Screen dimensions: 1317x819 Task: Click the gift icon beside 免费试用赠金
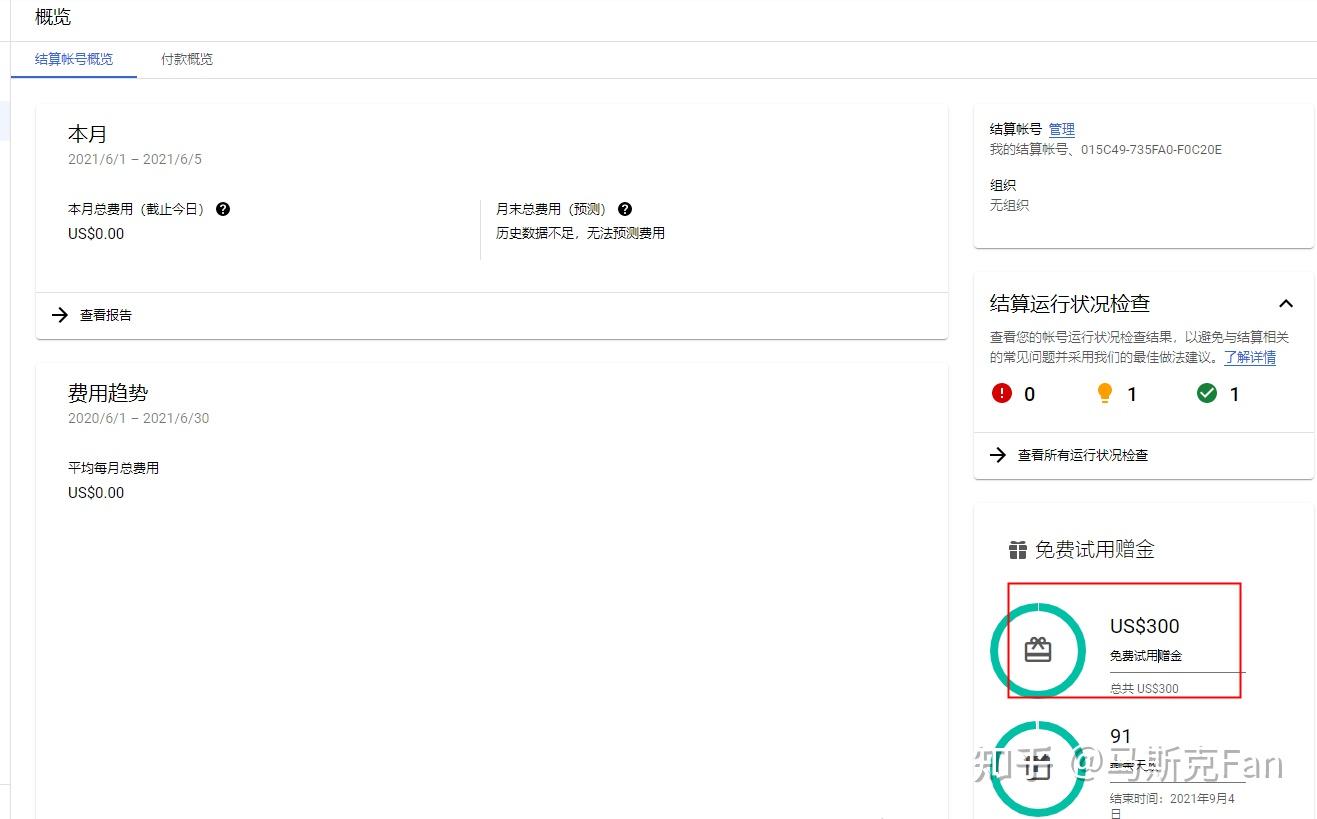pos(1018,550)
